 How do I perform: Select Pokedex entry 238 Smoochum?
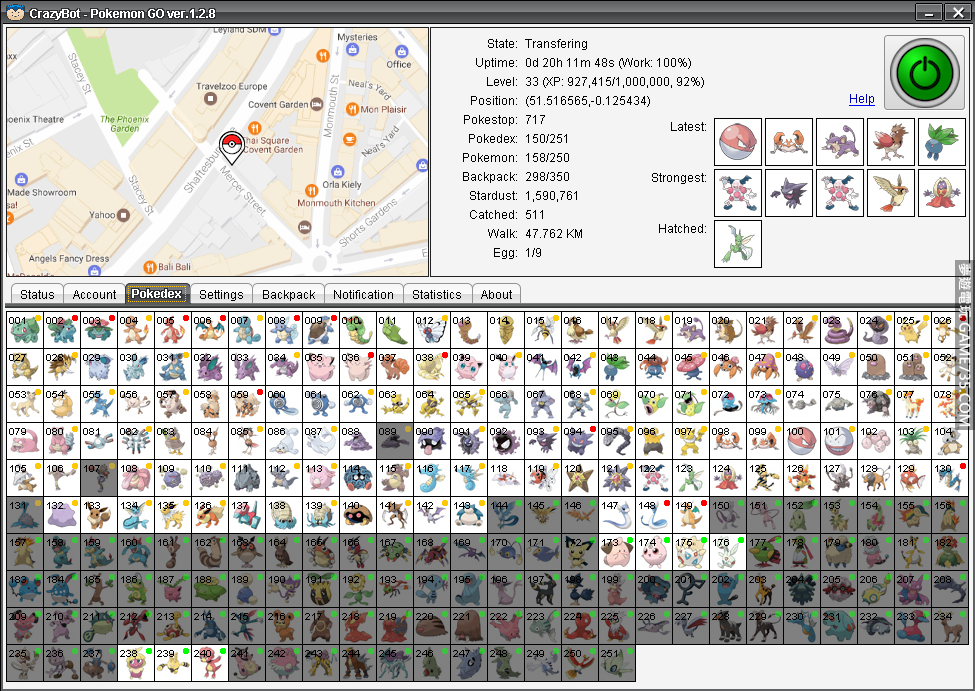point(136,663)
